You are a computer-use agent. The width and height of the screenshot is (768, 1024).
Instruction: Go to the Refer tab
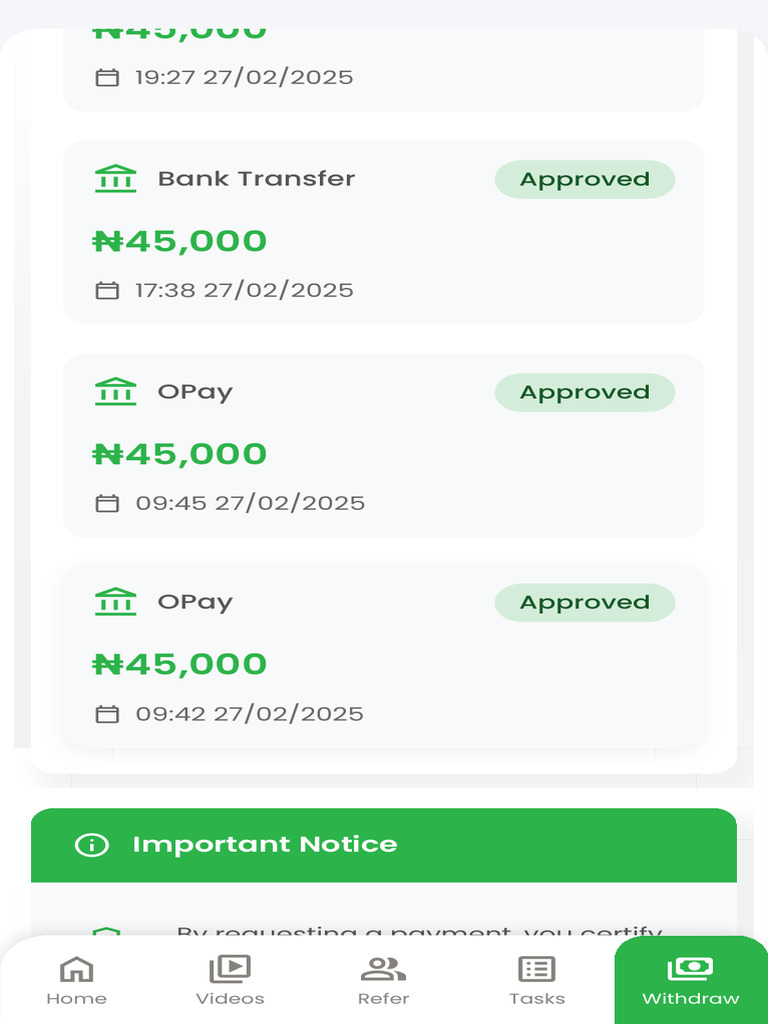[383, 980]
